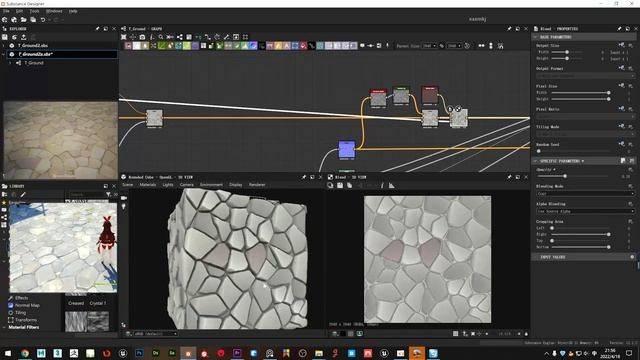Viewport: 640px width, 360px height.
Task: Select the blue normal map node
Action: coord(347,149)
